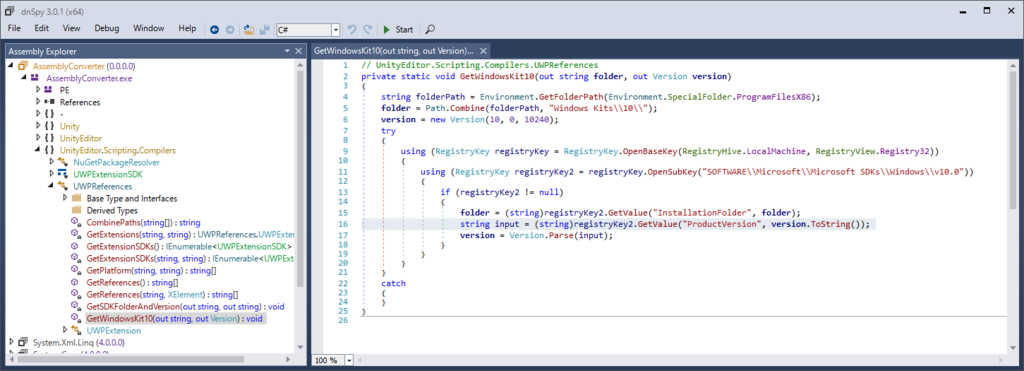Open the language C# combo box
This screenshot has width=1024, height=371.
(308, 29)
